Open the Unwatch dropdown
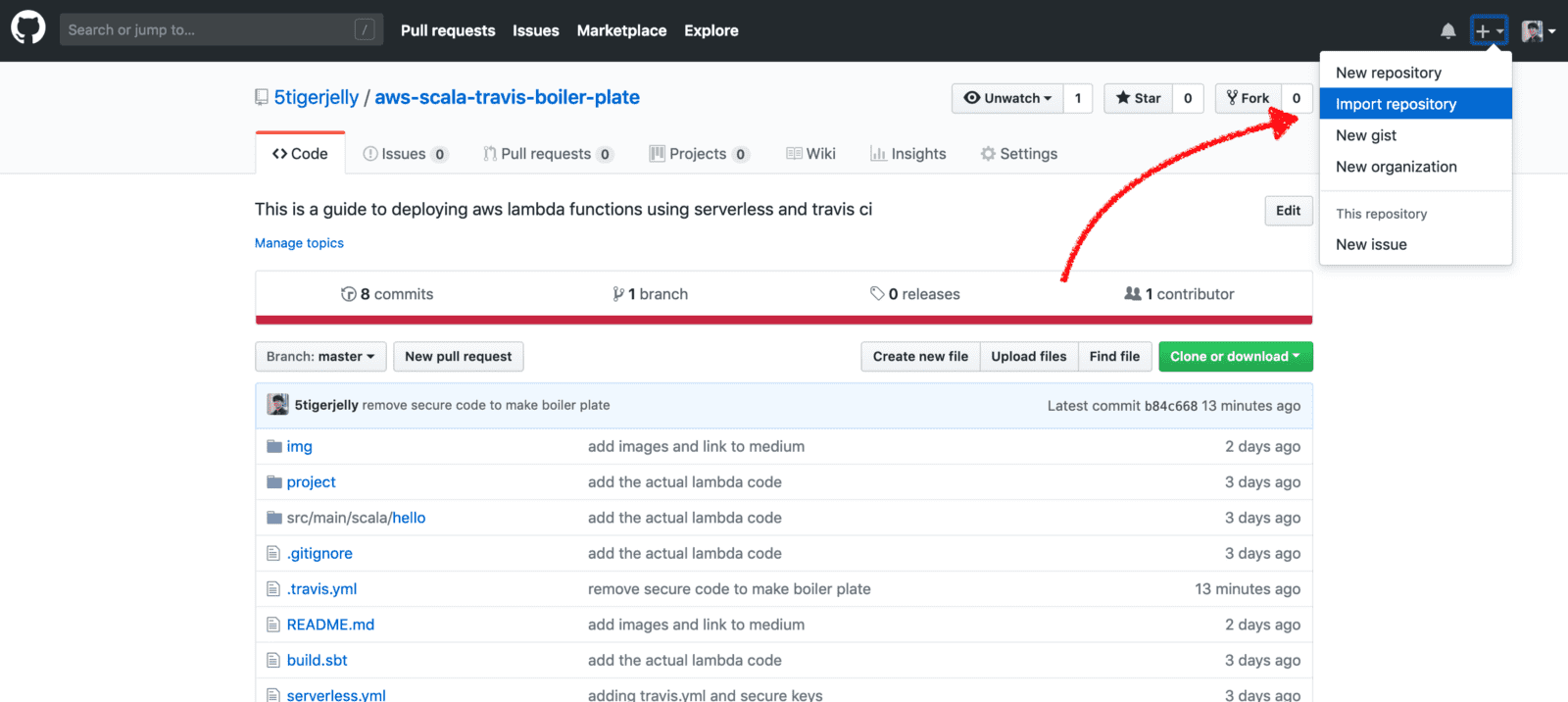 coord(1007,98)
